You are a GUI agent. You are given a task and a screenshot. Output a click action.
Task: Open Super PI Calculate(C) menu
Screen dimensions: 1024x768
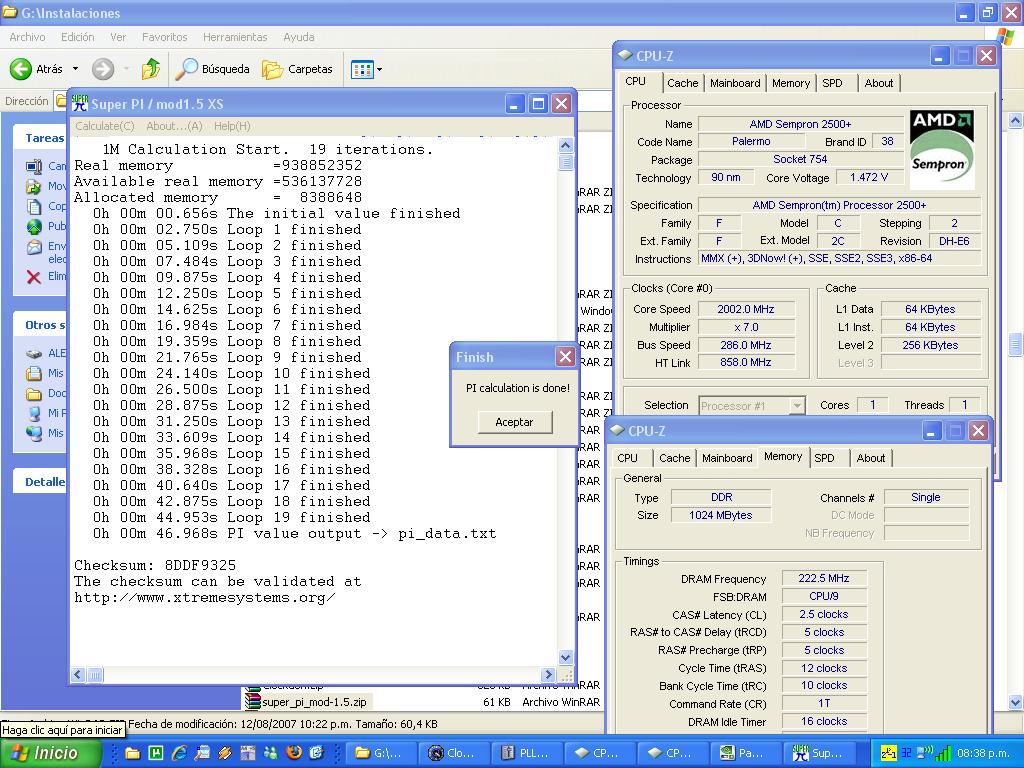coord(105,126)
